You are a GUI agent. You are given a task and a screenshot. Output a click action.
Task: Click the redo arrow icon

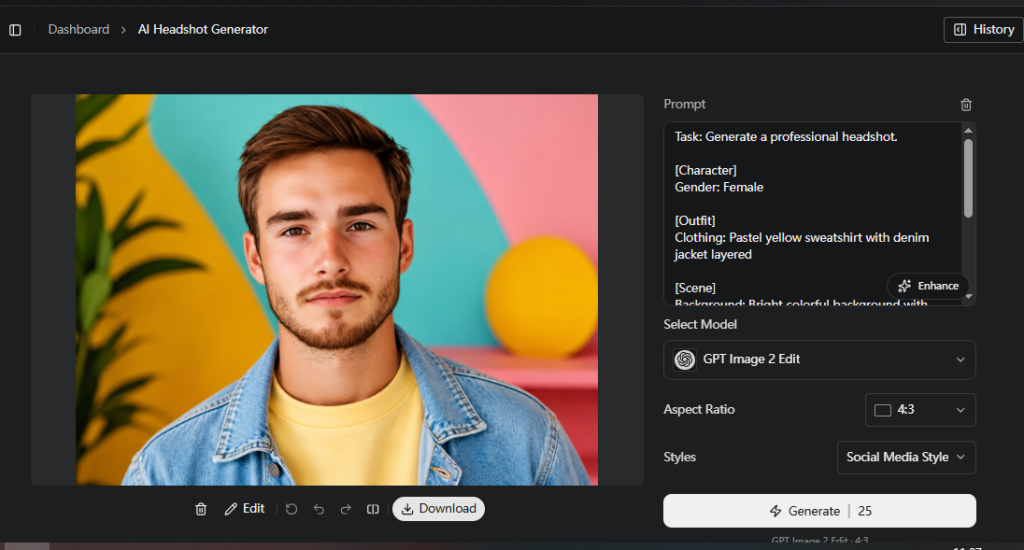(346, 509)
